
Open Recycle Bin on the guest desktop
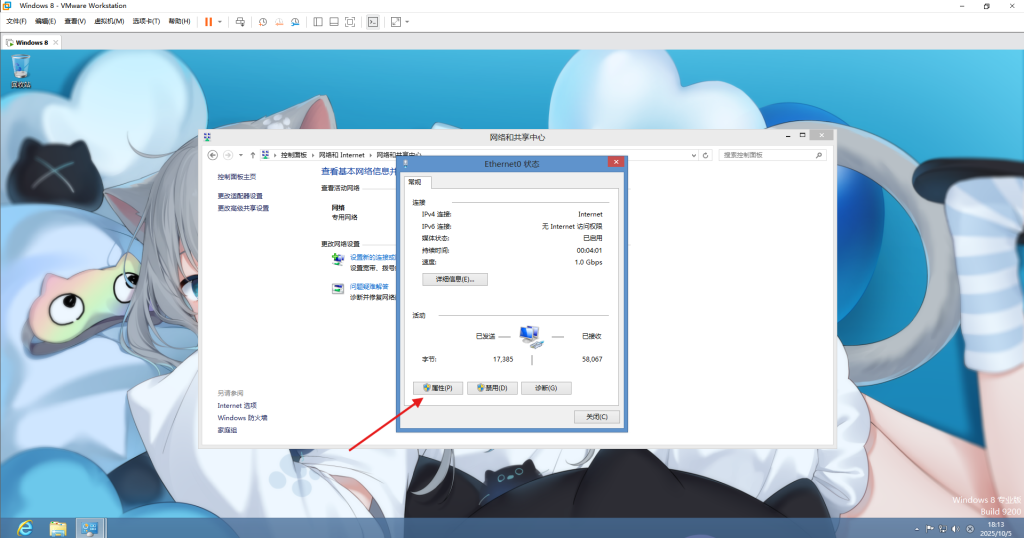pyautogui.click(x=21, y=70)
